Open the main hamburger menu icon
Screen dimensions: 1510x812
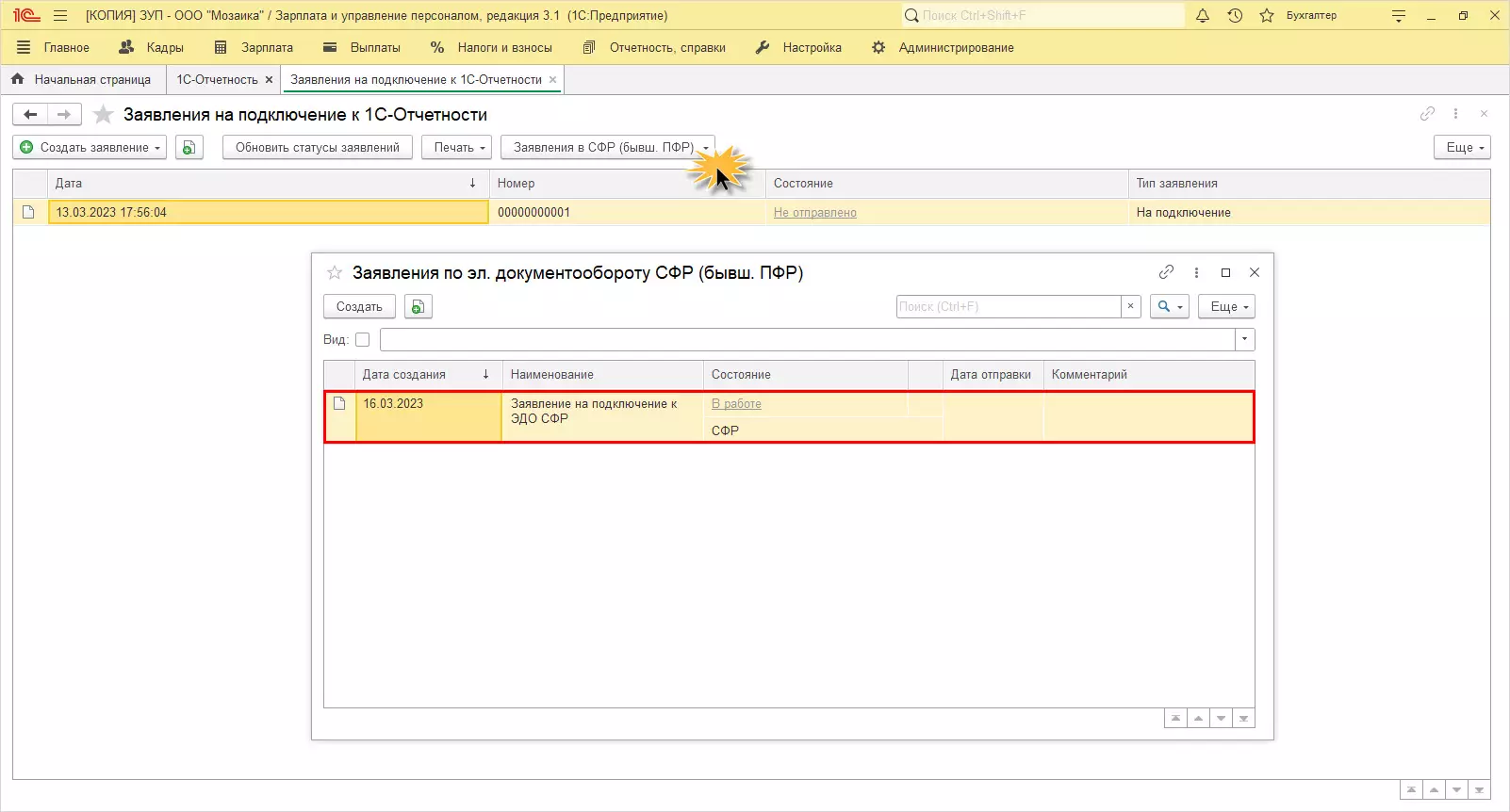60,15
